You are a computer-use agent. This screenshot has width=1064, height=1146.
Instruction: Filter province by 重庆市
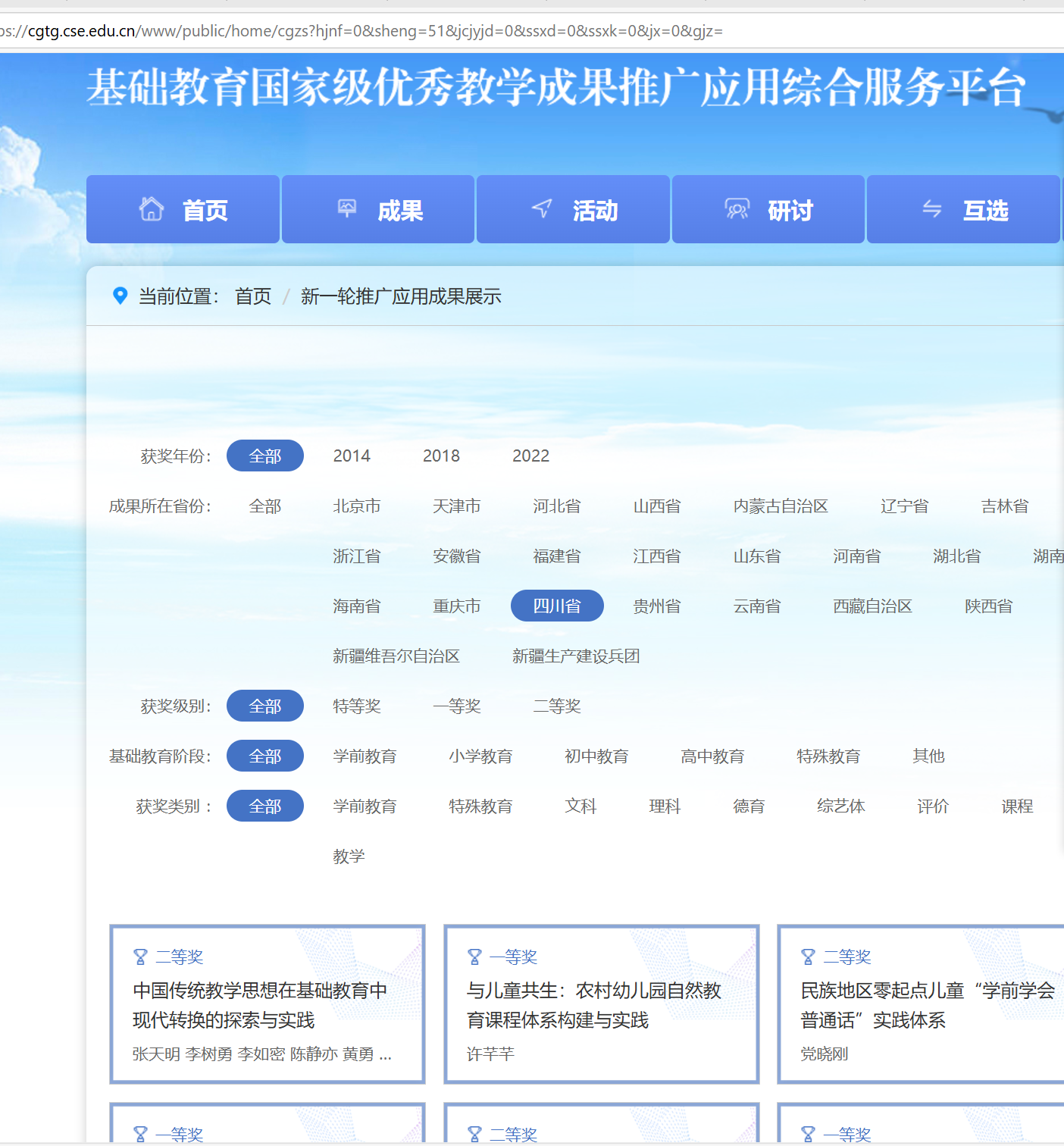[x=457, y=606]
